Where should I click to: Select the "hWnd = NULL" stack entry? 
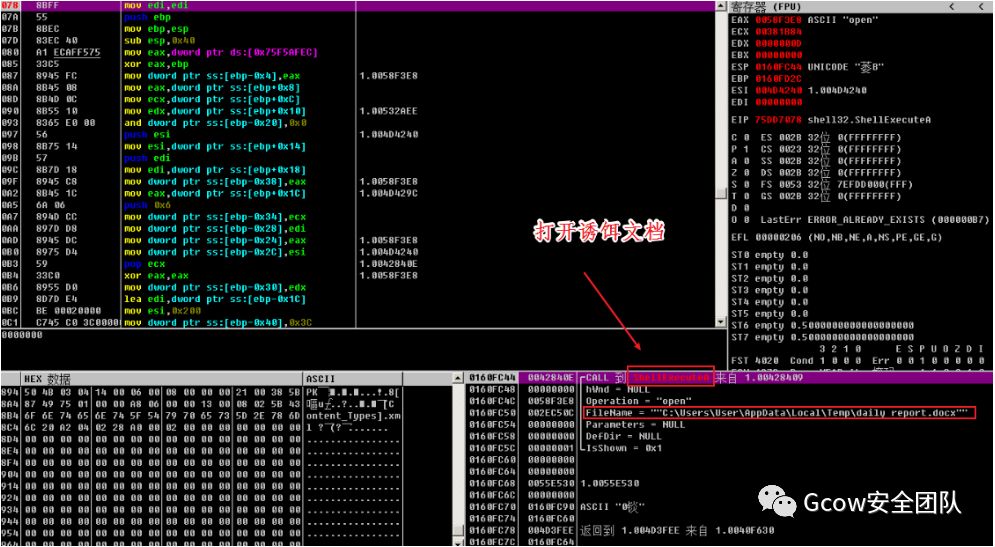(617, 390)
